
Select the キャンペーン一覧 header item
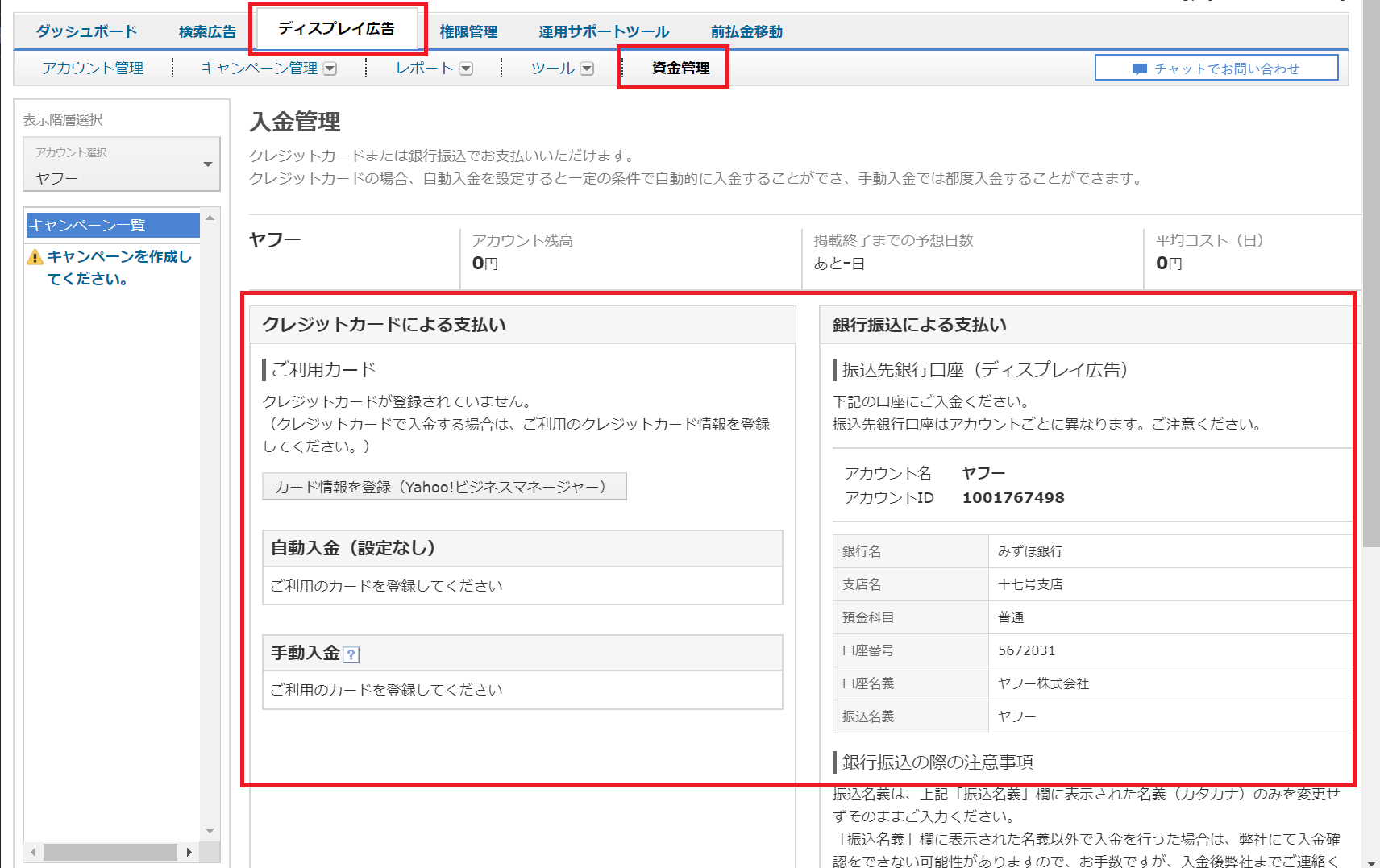tap(112, 226)
